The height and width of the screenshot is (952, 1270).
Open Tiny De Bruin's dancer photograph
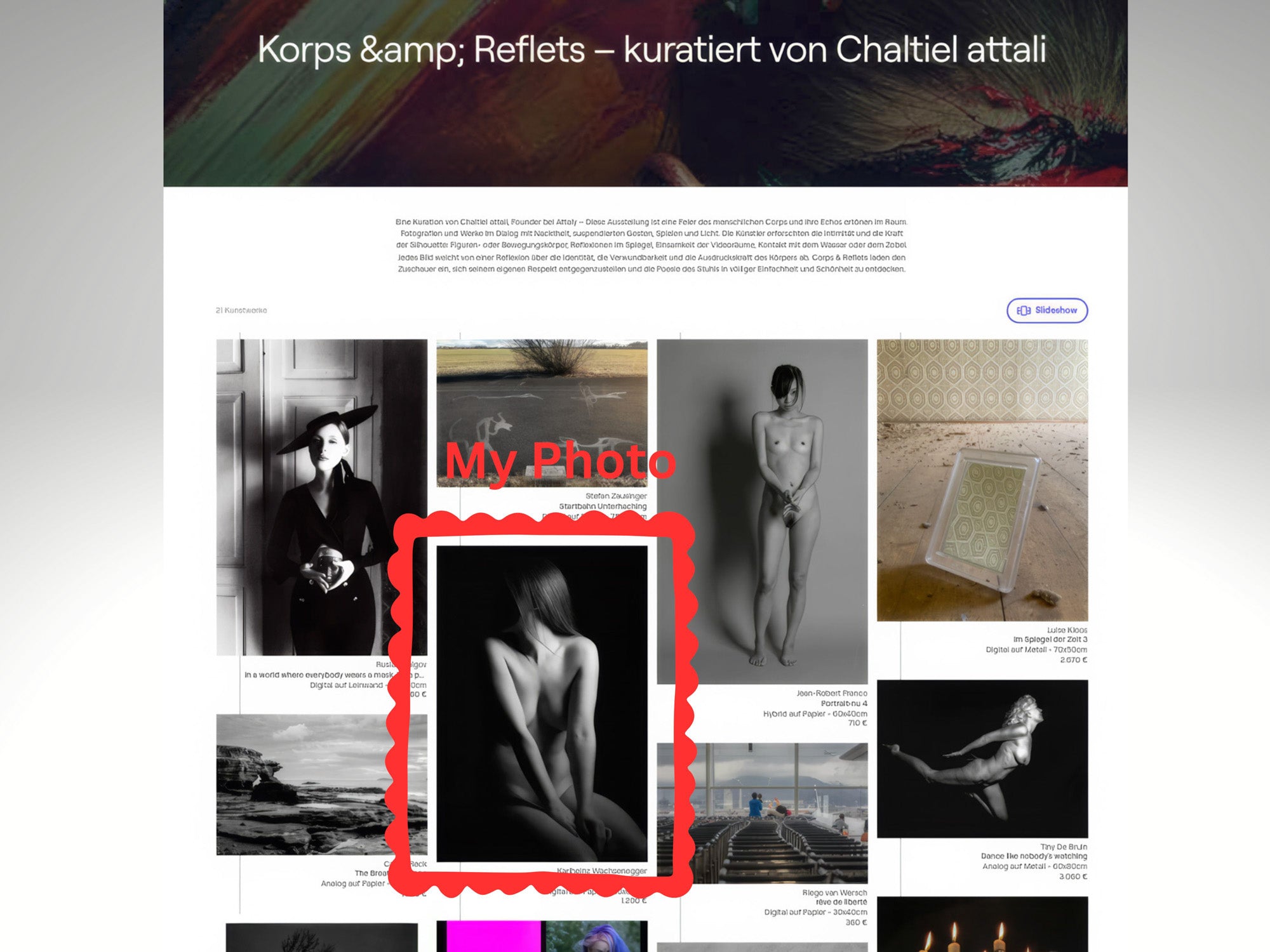pyautogui.click(x=982, y=758)
